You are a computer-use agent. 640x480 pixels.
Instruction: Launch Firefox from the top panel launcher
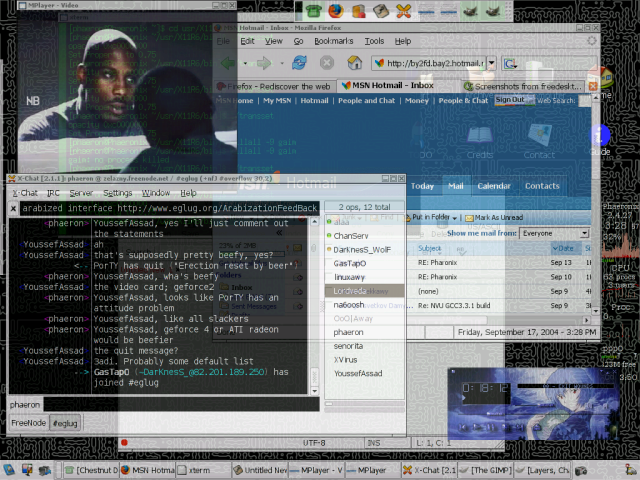334,11
